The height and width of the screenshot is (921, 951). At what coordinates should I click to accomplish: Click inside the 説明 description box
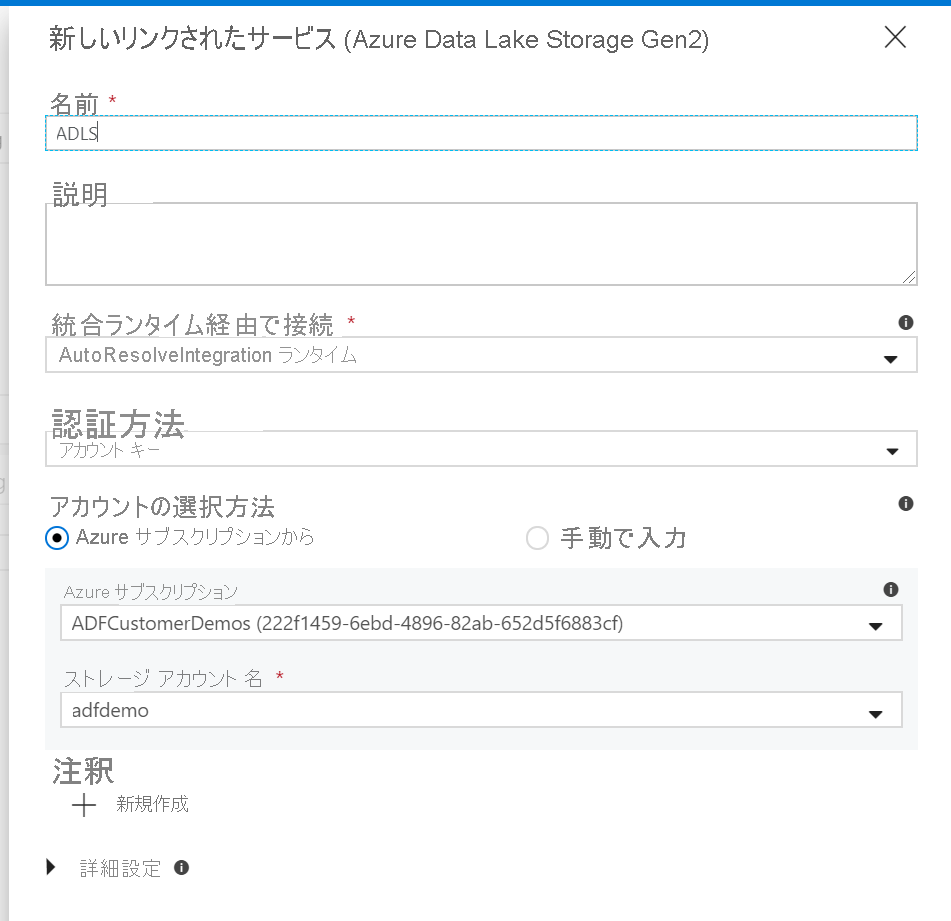tap(480, 240)
